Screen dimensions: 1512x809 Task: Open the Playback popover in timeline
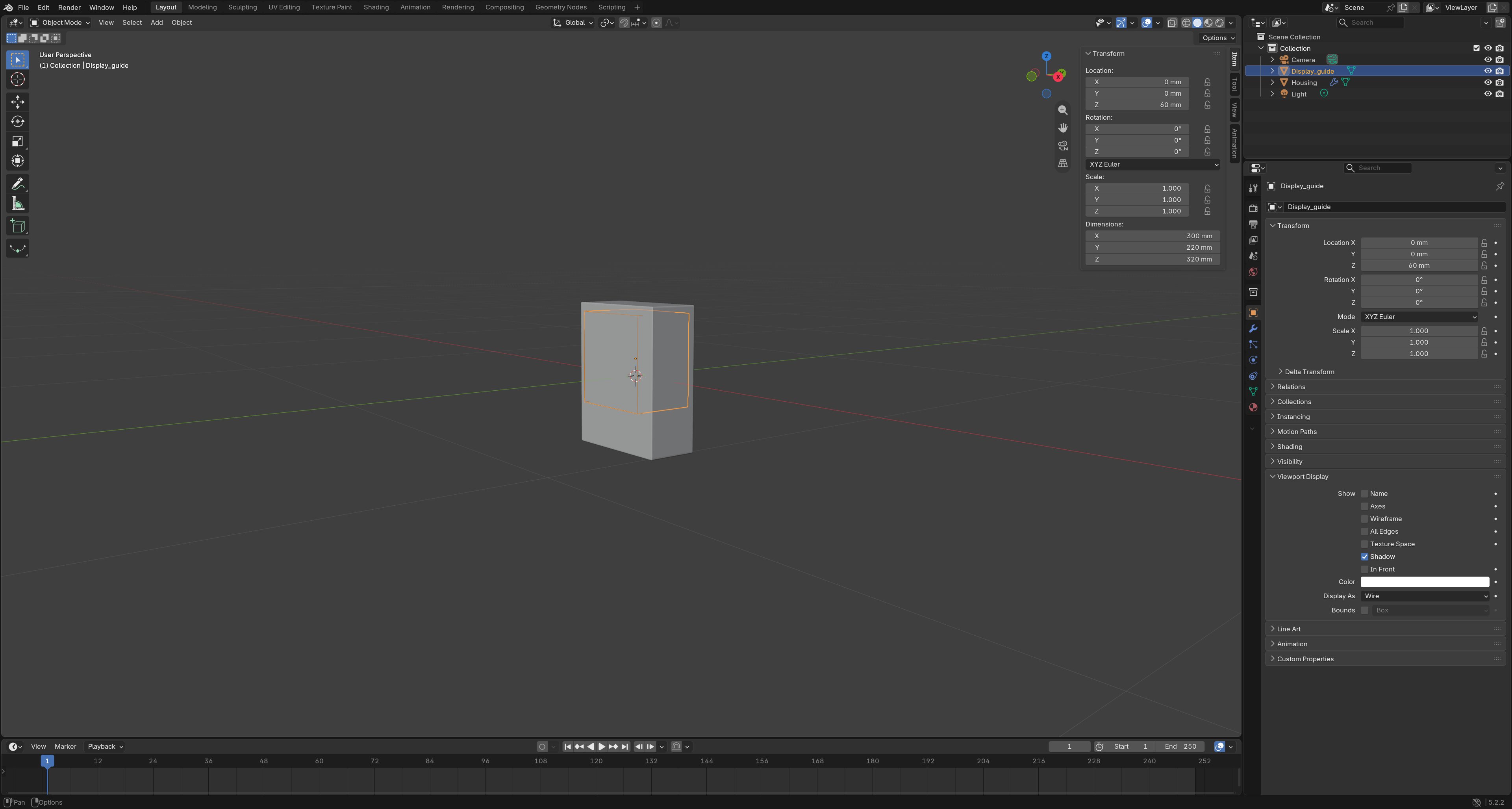point(105,747)
